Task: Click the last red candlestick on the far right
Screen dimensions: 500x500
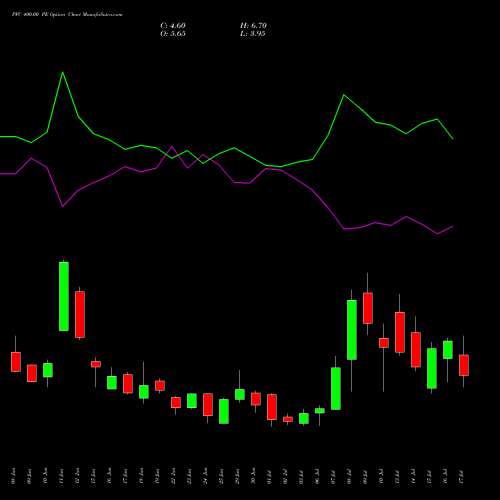Action: click(464, 365)
